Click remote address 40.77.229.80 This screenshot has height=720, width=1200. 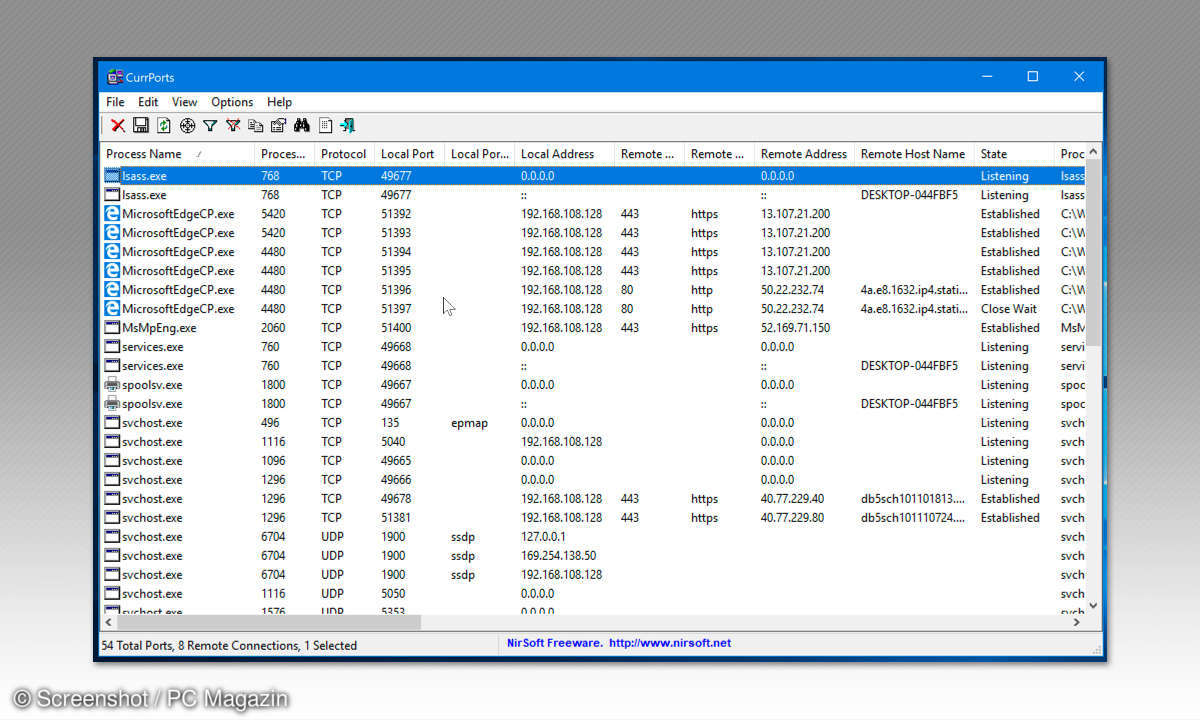click(x=792, y=518)
